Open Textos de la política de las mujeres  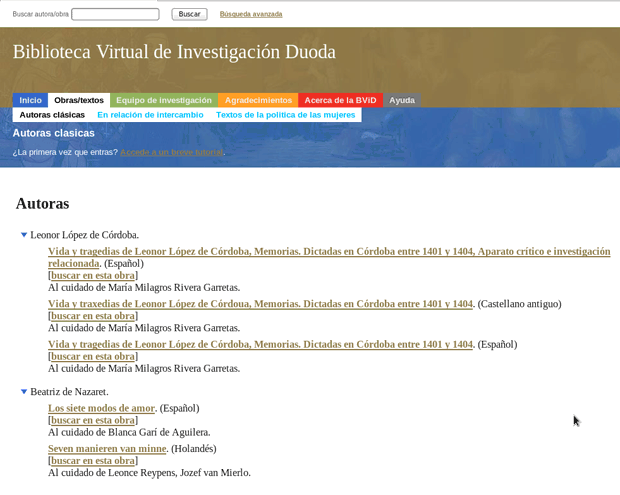point(285,115)
